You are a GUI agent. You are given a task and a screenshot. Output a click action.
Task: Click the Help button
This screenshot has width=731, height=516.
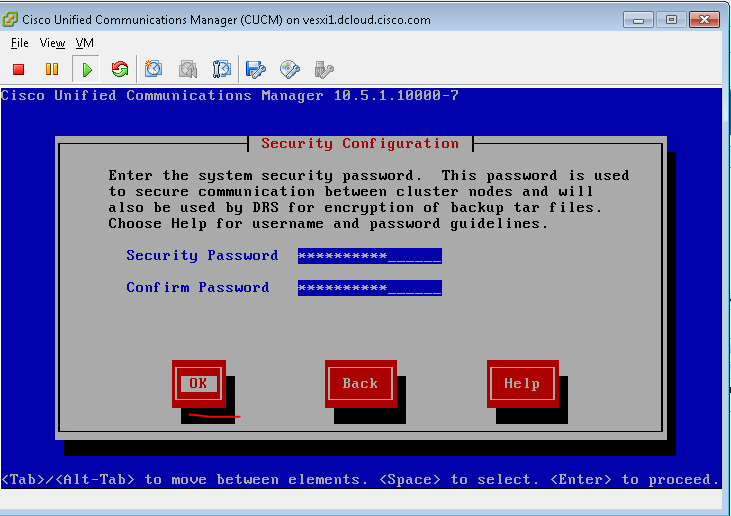pos(523,384)
